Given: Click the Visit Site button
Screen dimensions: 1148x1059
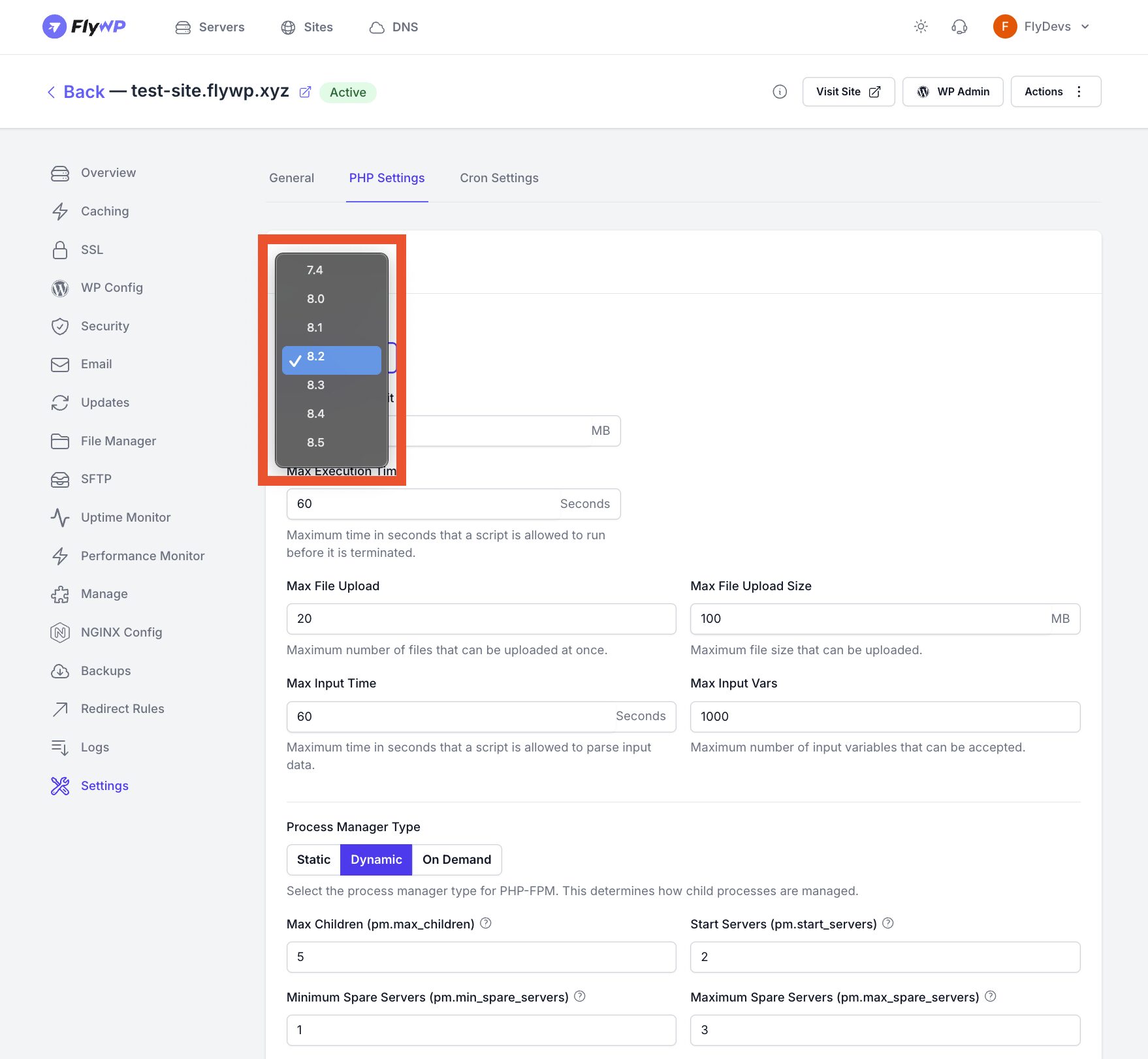Looking at the screenshot, I should click(x=848, y=91).
